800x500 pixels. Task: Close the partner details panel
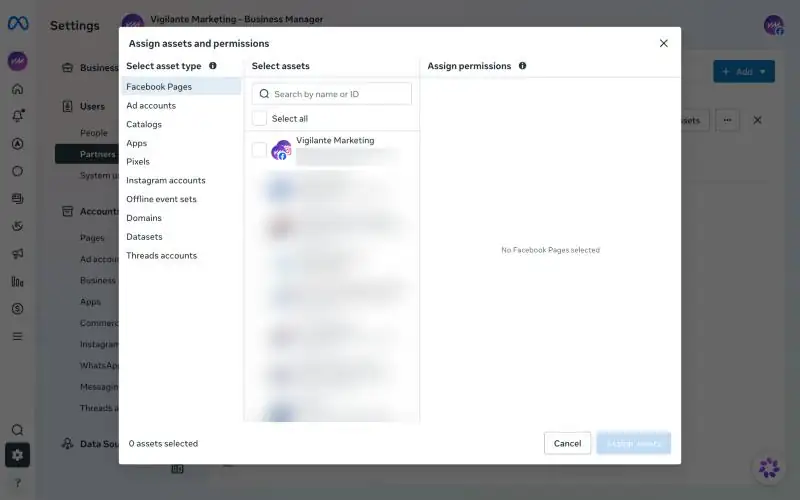[757, 120]
